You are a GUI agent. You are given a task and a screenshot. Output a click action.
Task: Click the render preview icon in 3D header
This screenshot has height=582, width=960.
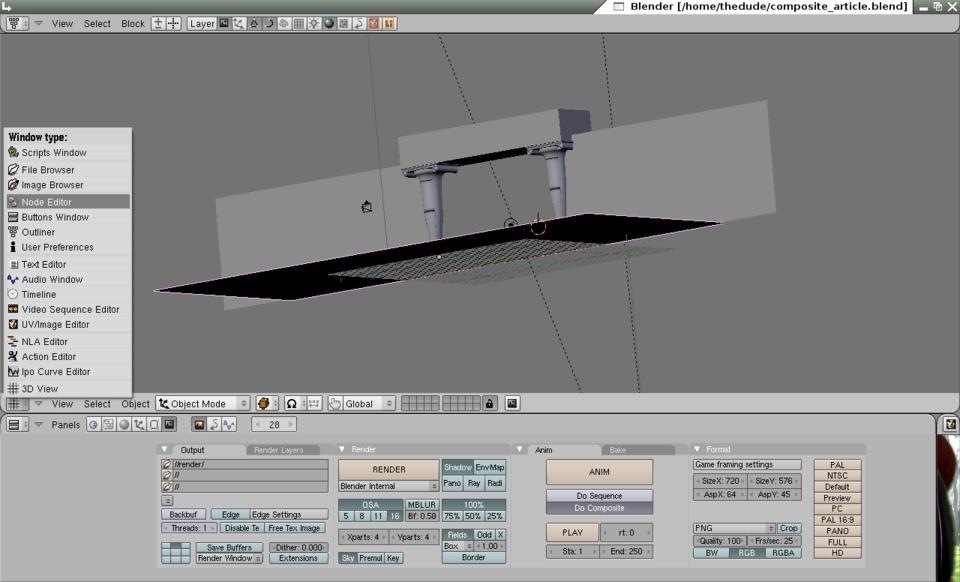click(x=512, y=404)
